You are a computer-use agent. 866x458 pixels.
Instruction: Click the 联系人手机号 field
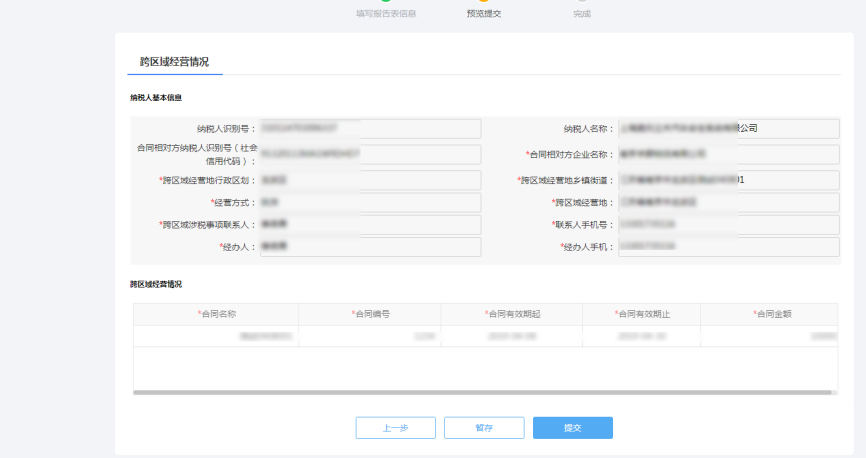pos(729,225)
